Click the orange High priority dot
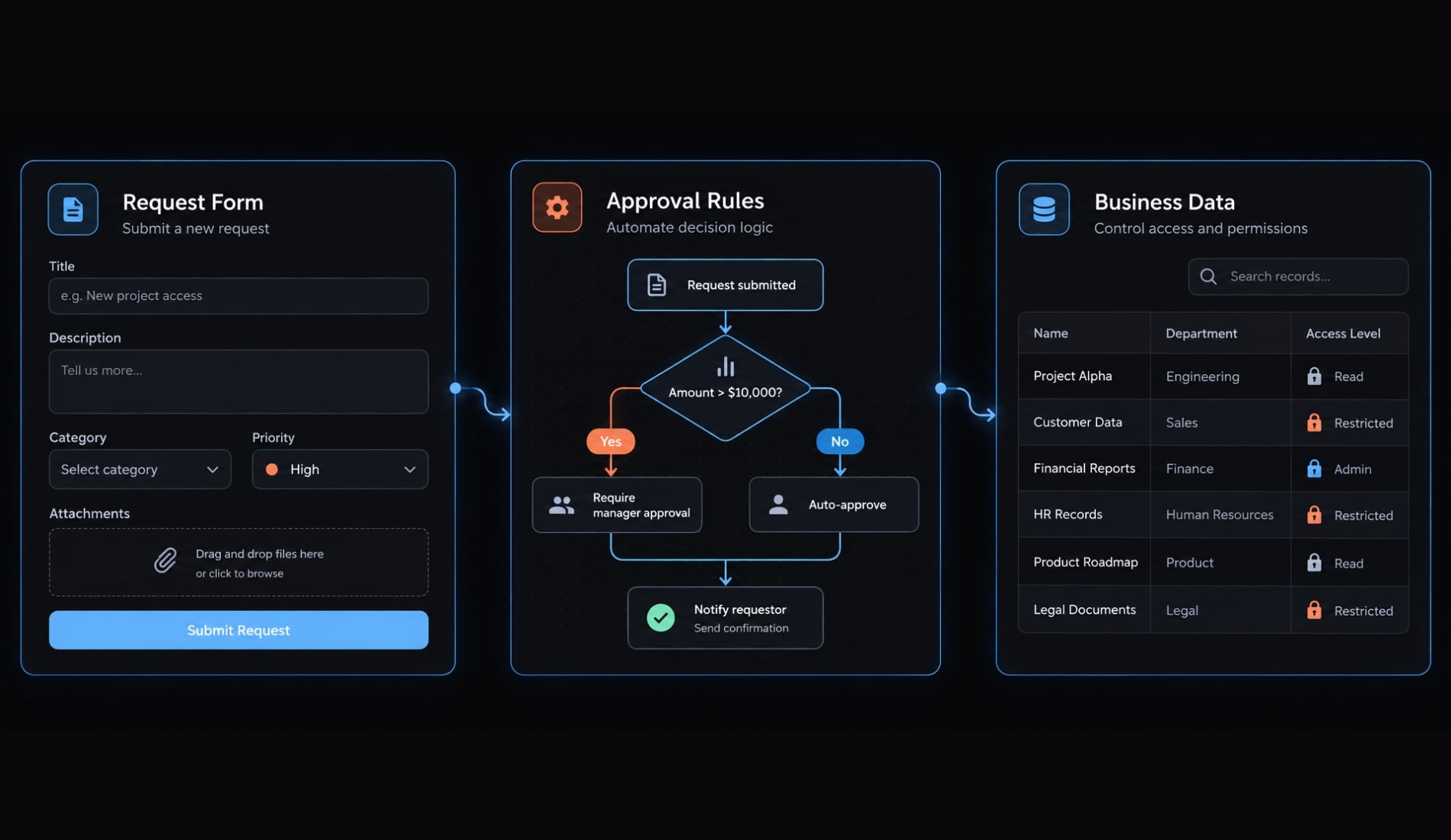 click(x=271, y=470)
